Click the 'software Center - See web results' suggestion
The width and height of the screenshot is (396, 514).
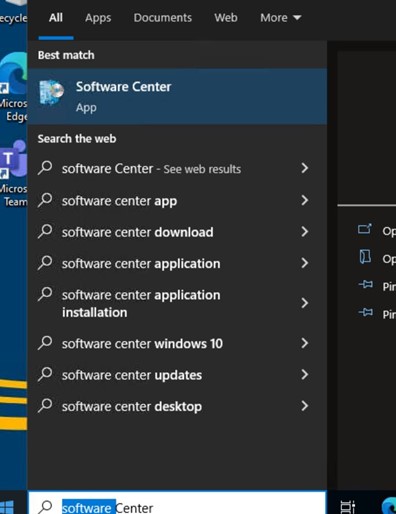(177, 168)
